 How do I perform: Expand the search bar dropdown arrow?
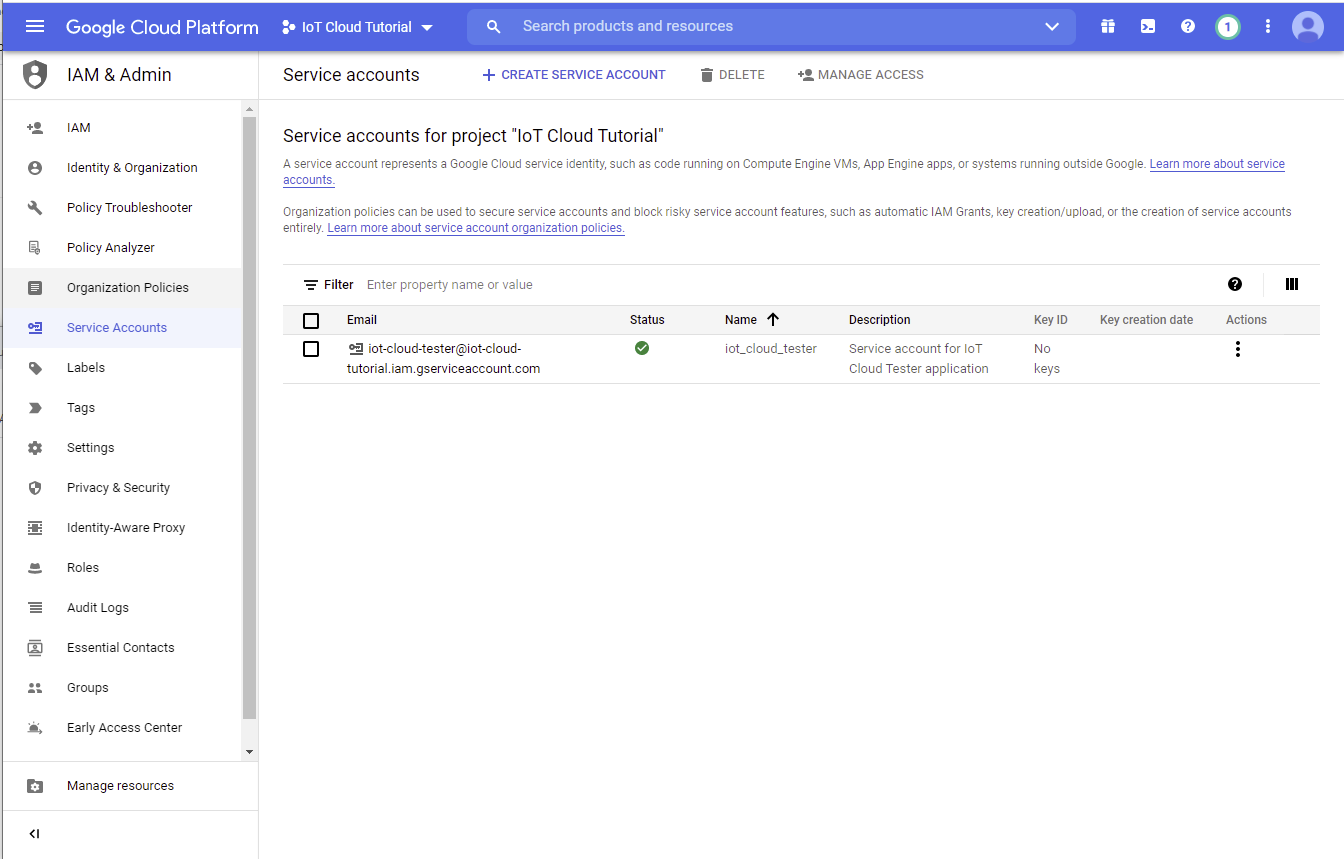pos(1052,27)
